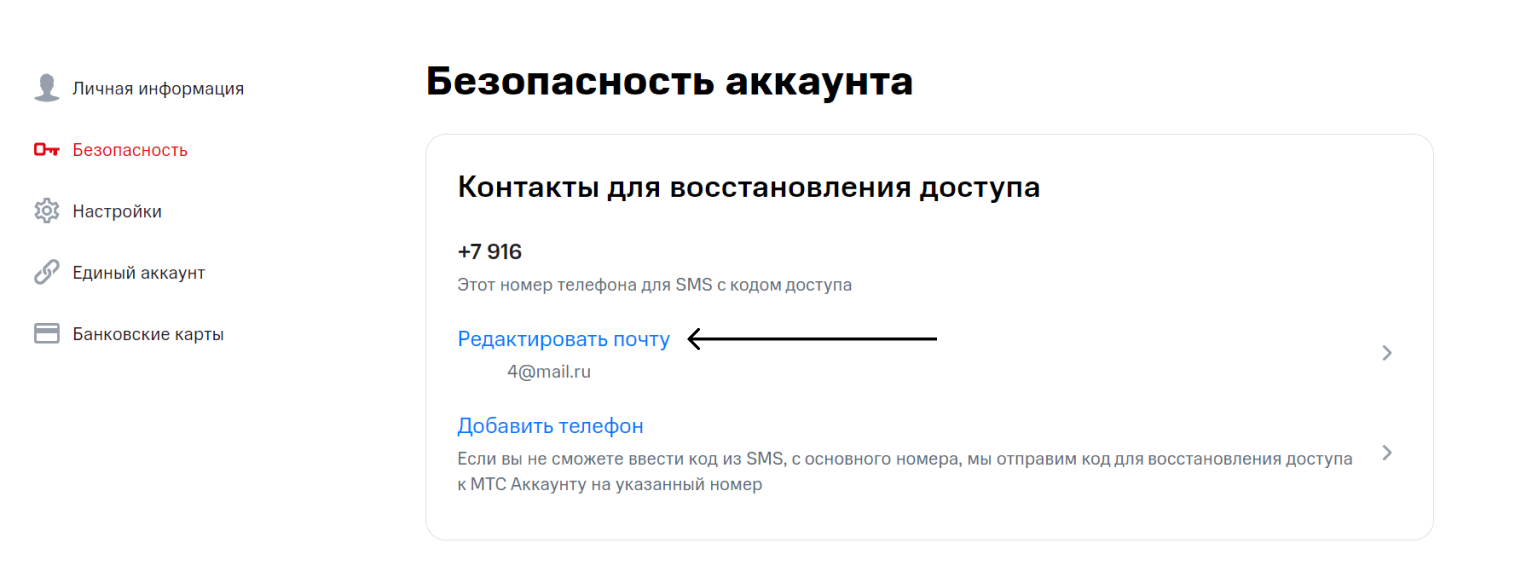Click the card icon for Банковские карты
The image size is (1521, 583).
tap(47, 334)
